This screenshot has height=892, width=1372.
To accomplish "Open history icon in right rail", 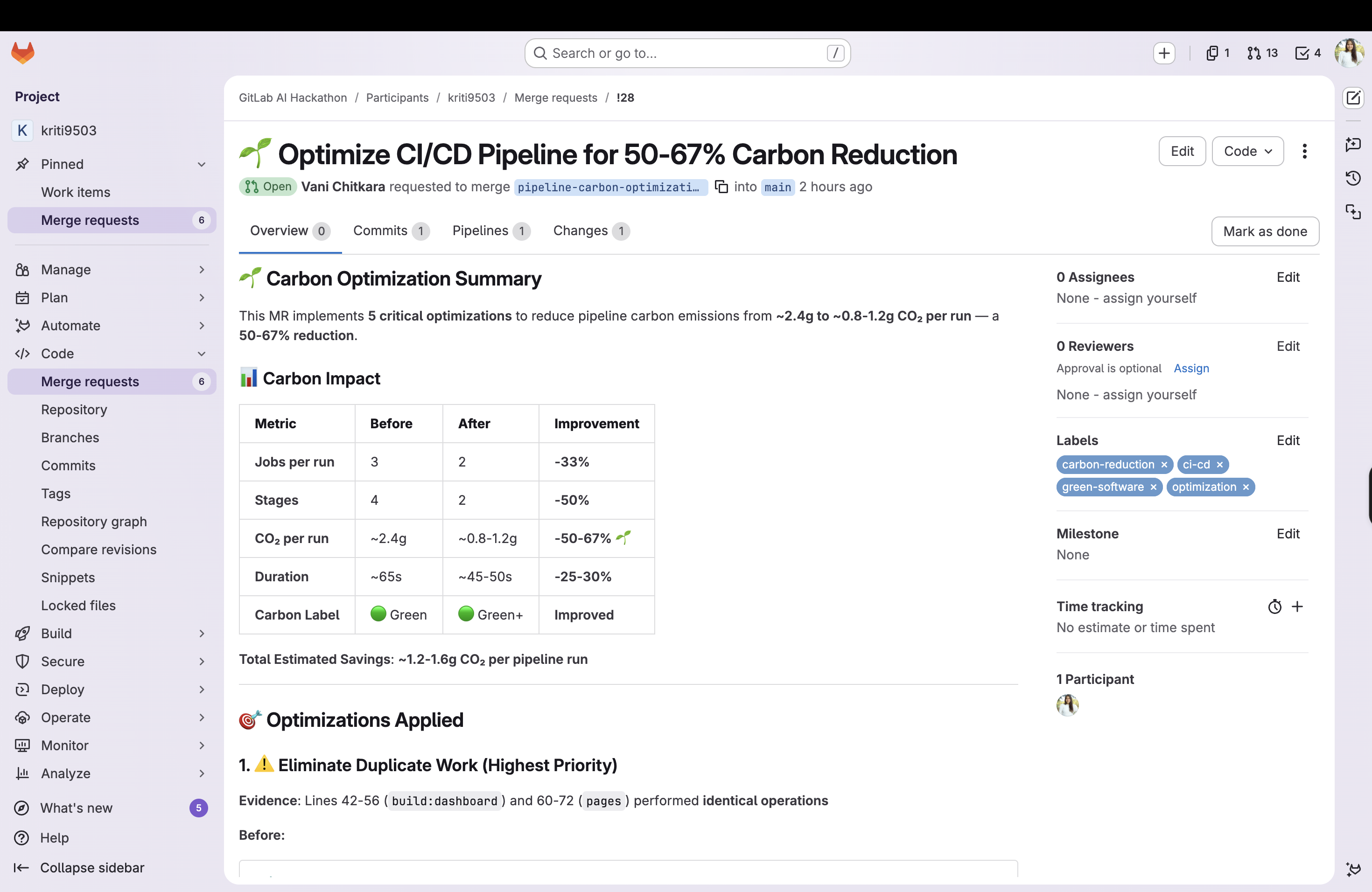I will click(x=1352, y=178).
